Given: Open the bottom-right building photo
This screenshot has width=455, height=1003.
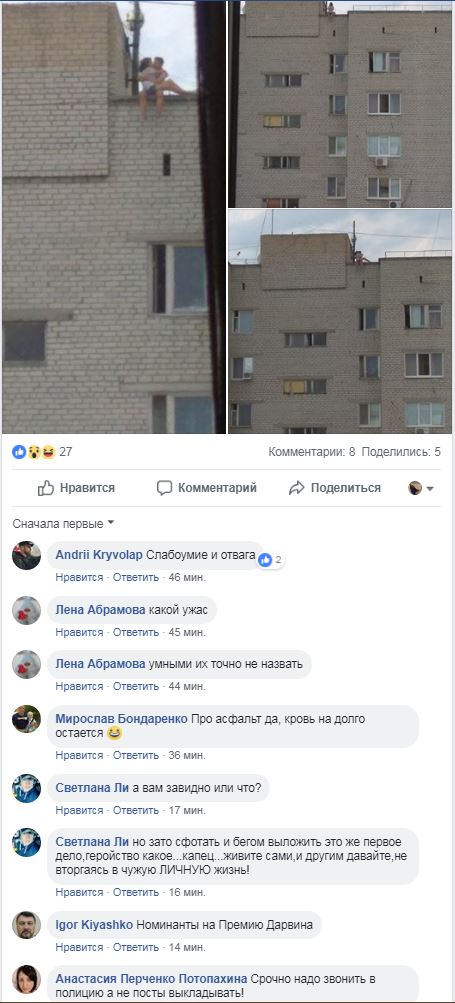Looking at the screenshot, I should tap(340, 322).
